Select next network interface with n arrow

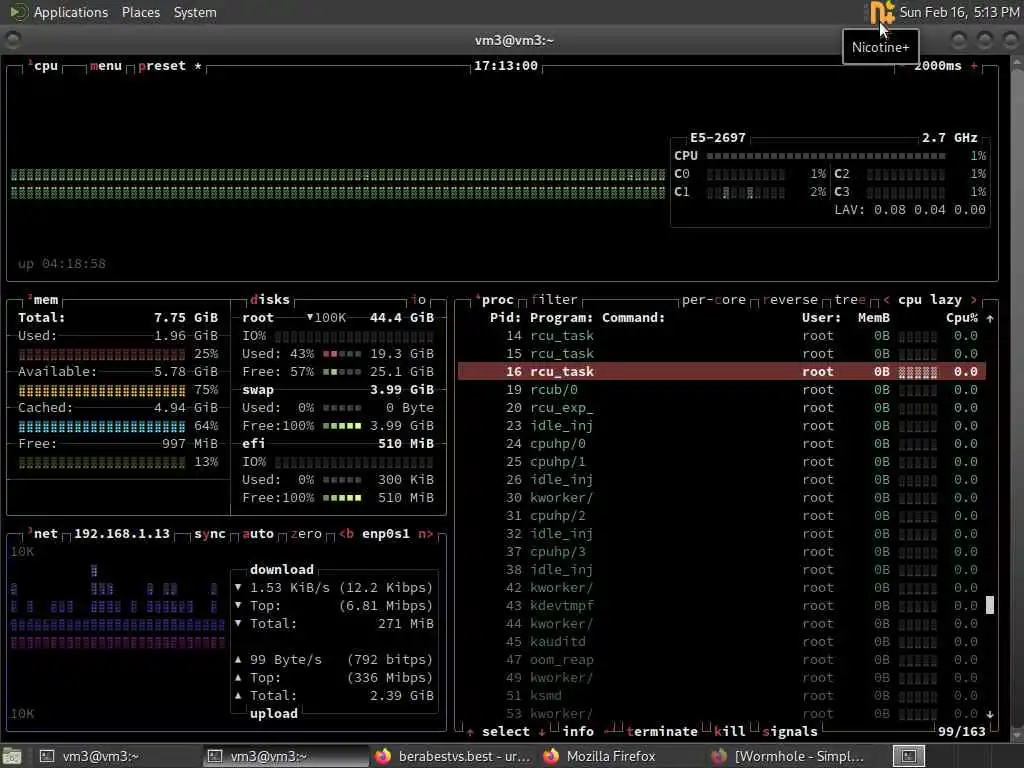click(x=425, y=534)
